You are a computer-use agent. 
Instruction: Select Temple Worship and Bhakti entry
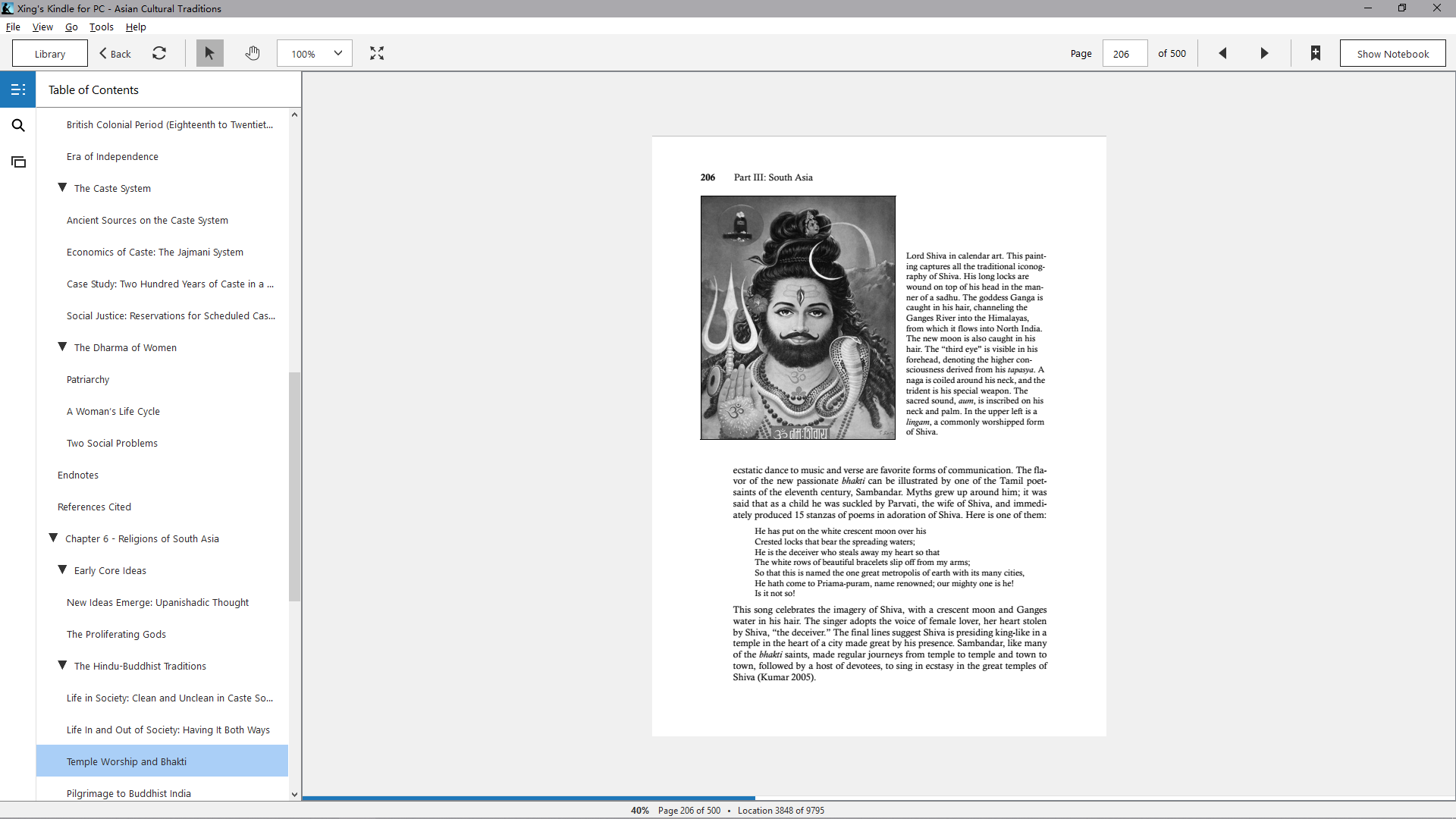tap(162, 761)
